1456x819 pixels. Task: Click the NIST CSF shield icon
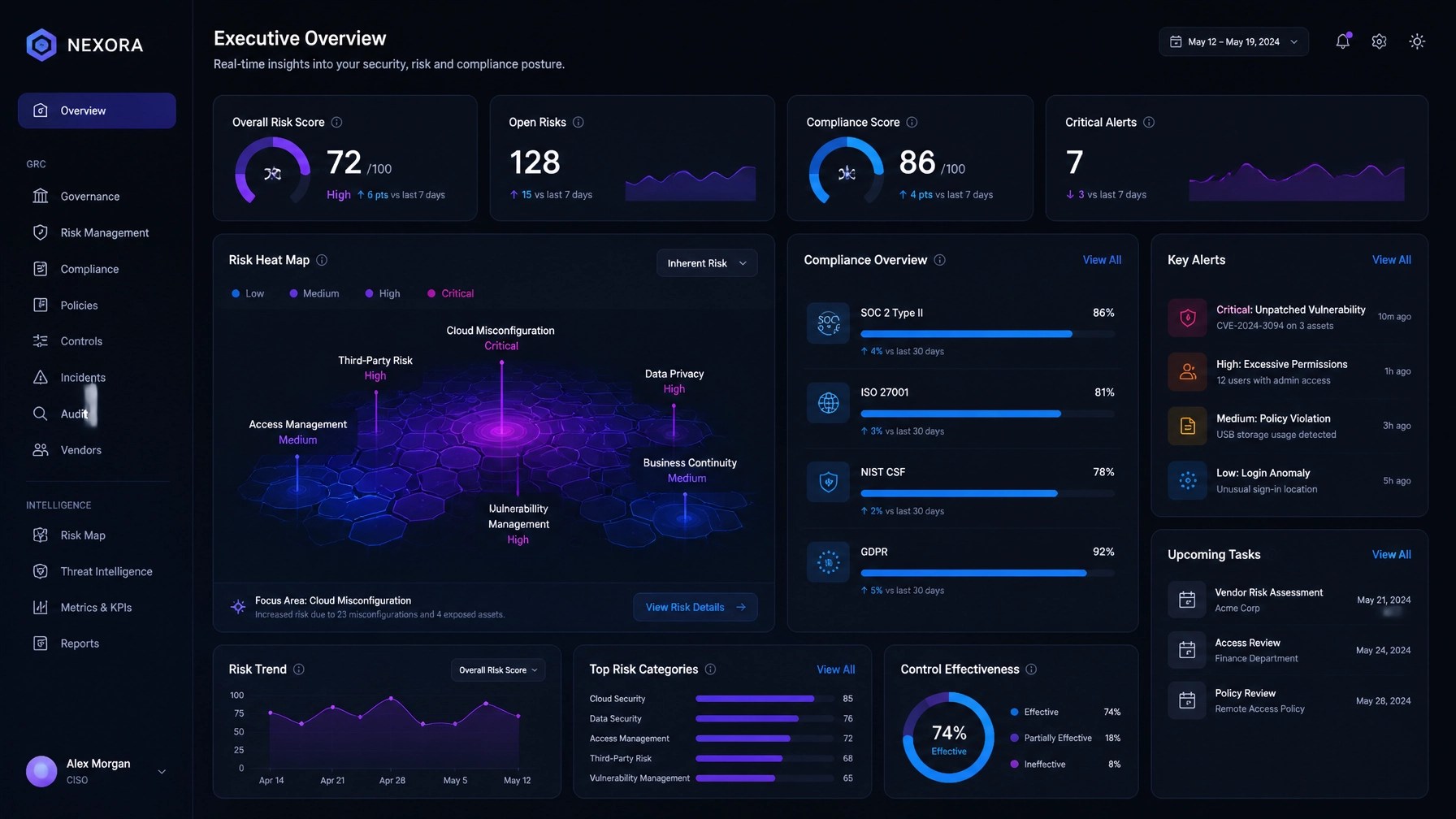coord(828,482)
